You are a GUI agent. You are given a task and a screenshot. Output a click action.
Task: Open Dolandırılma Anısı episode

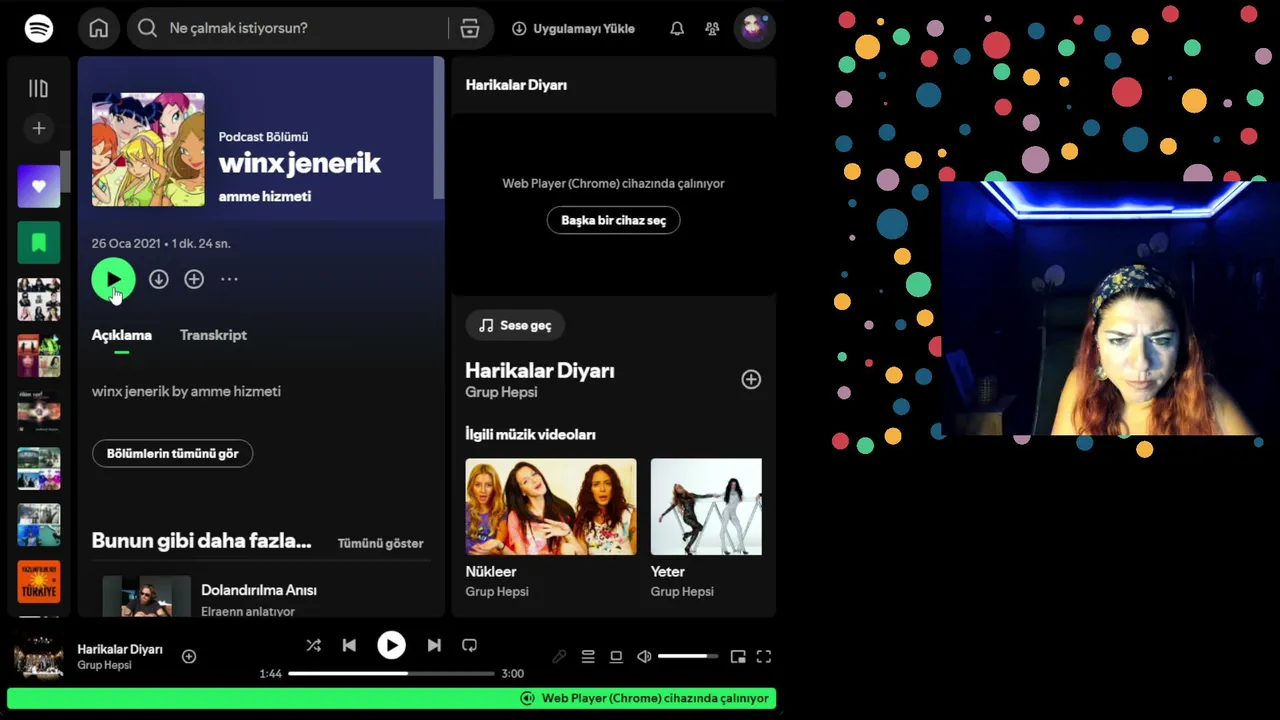tap(259, 590)
